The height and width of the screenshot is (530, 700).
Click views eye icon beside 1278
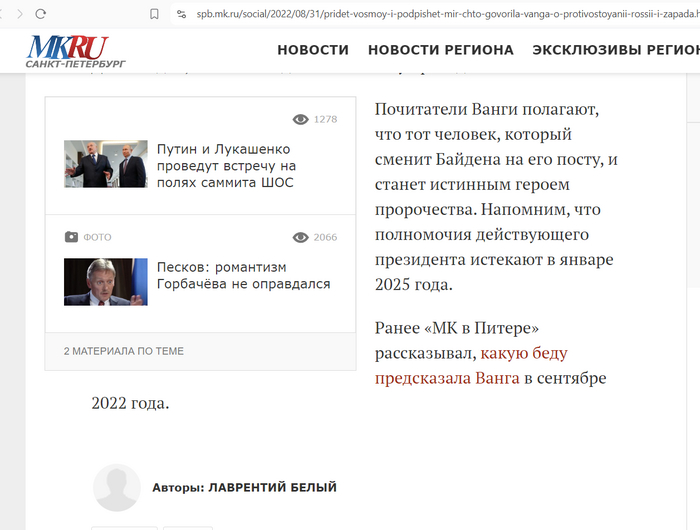[x=300, y=119]
